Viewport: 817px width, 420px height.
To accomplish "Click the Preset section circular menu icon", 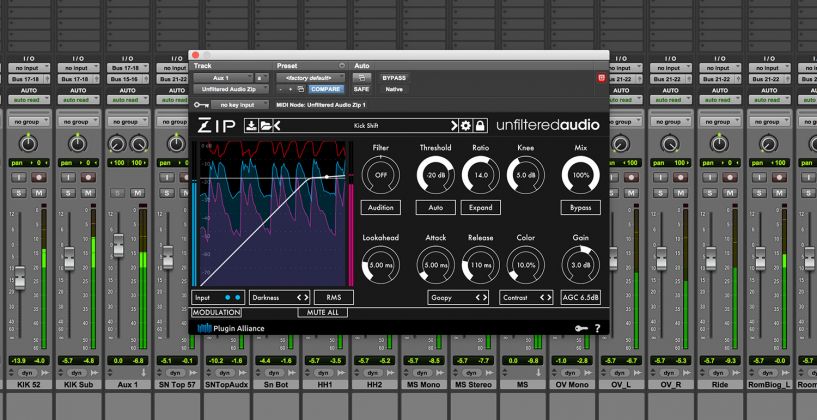I will click(342, 66).
